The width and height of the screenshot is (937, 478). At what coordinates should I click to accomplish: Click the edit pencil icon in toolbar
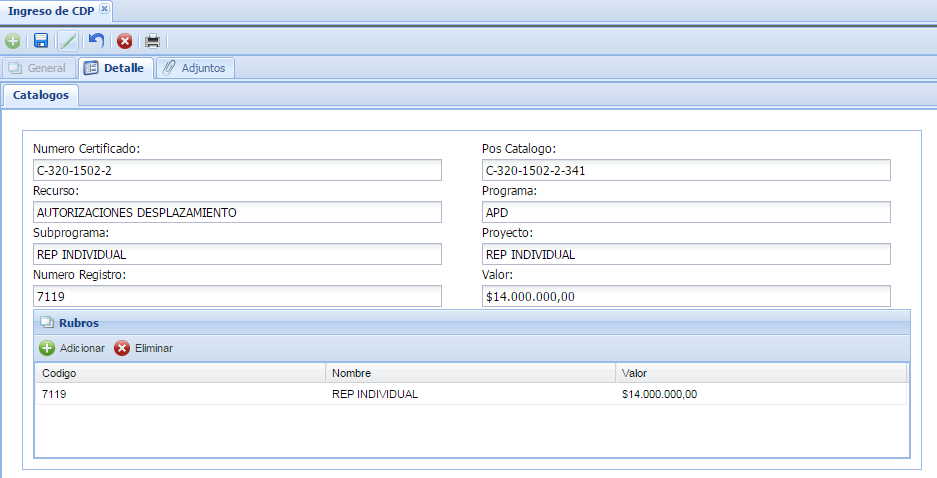68,41
